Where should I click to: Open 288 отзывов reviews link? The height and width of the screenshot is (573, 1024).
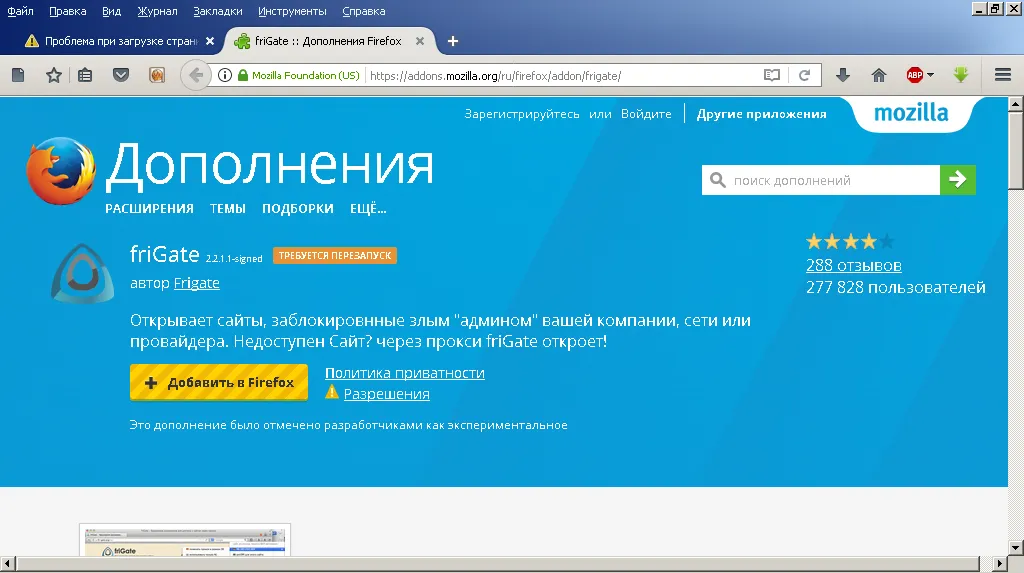[x=854, y=266]
